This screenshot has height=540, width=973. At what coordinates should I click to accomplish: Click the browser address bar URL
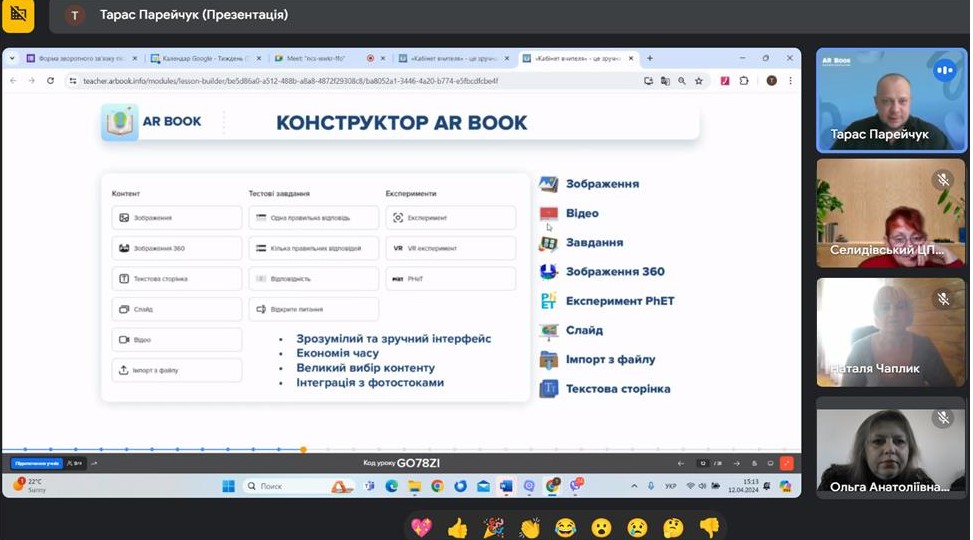click(x=290, y=81)
